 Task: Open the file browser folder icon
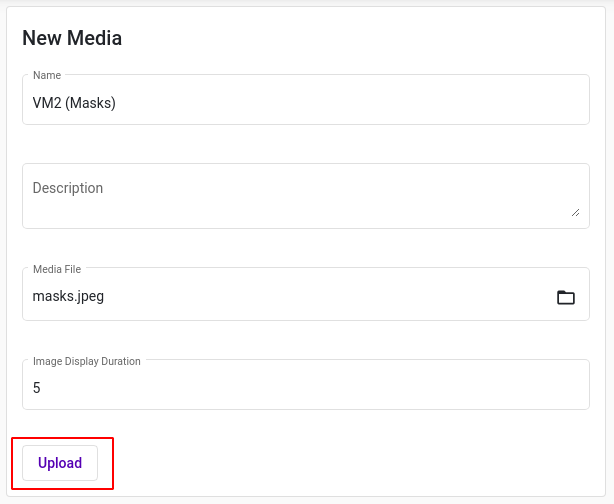coord(566,297)
